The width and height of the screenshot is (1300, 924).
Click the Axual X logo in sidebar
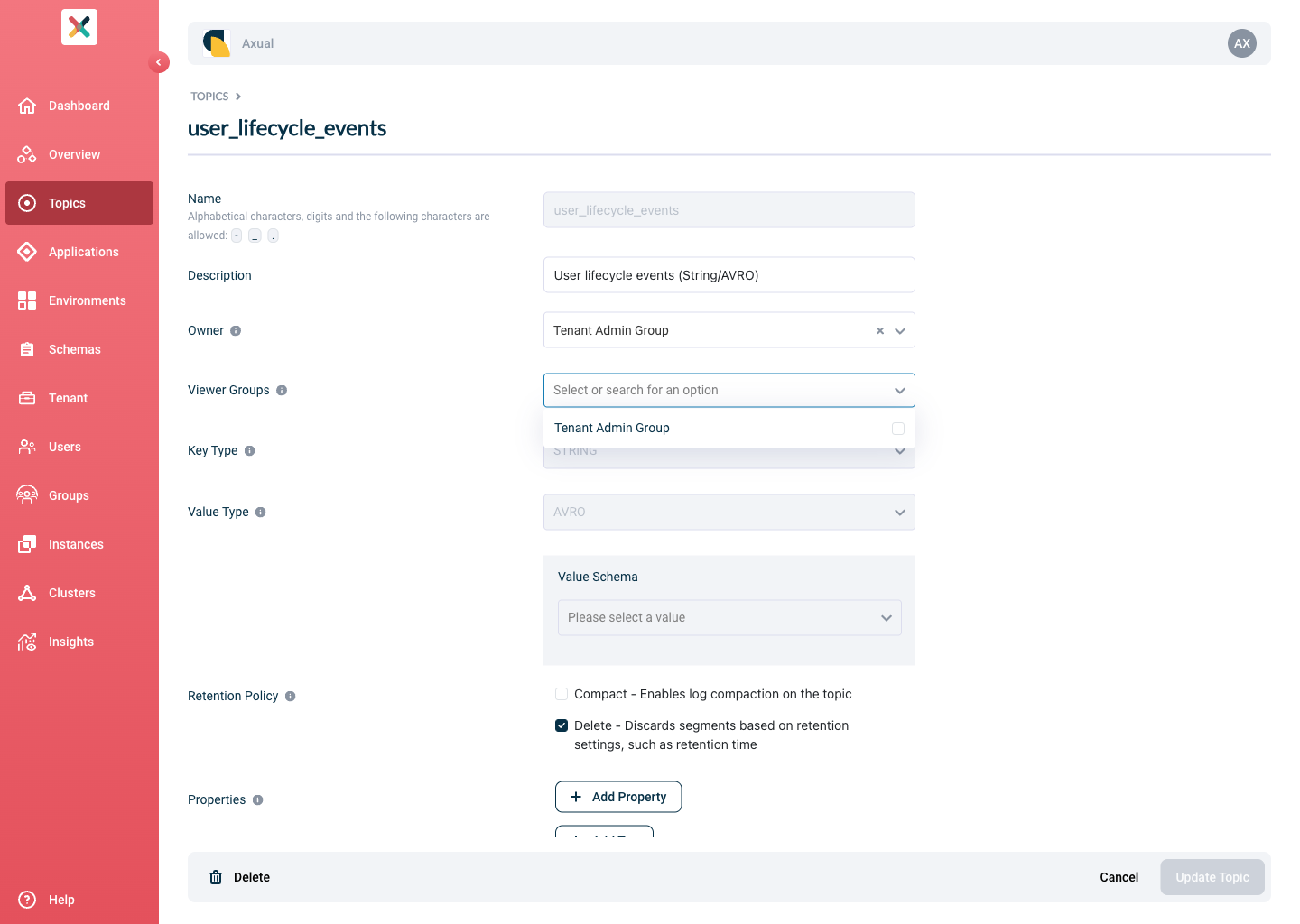pos(79,27)
